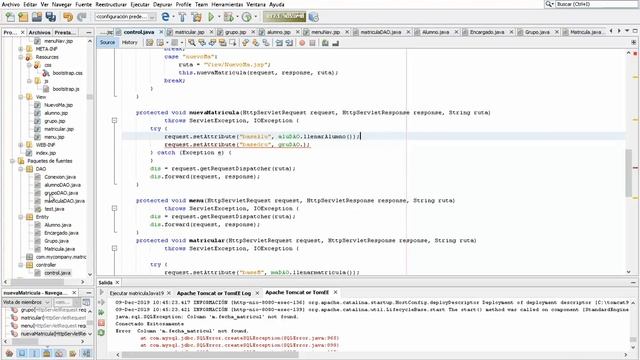Collapse the Entity package node
This screenshot has width=640, height=360.
pos(21,217)
